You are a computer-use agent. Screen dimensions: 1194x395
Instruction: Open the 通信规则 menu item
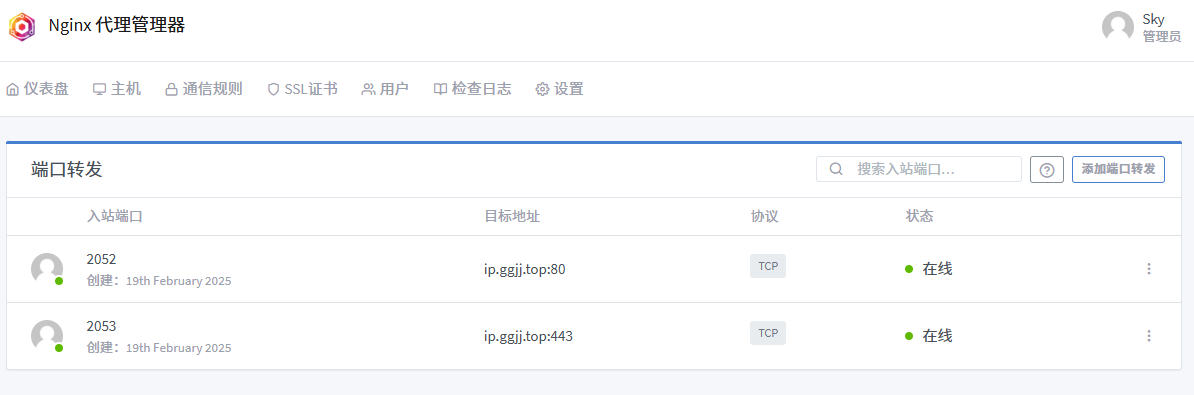point(204,89)
